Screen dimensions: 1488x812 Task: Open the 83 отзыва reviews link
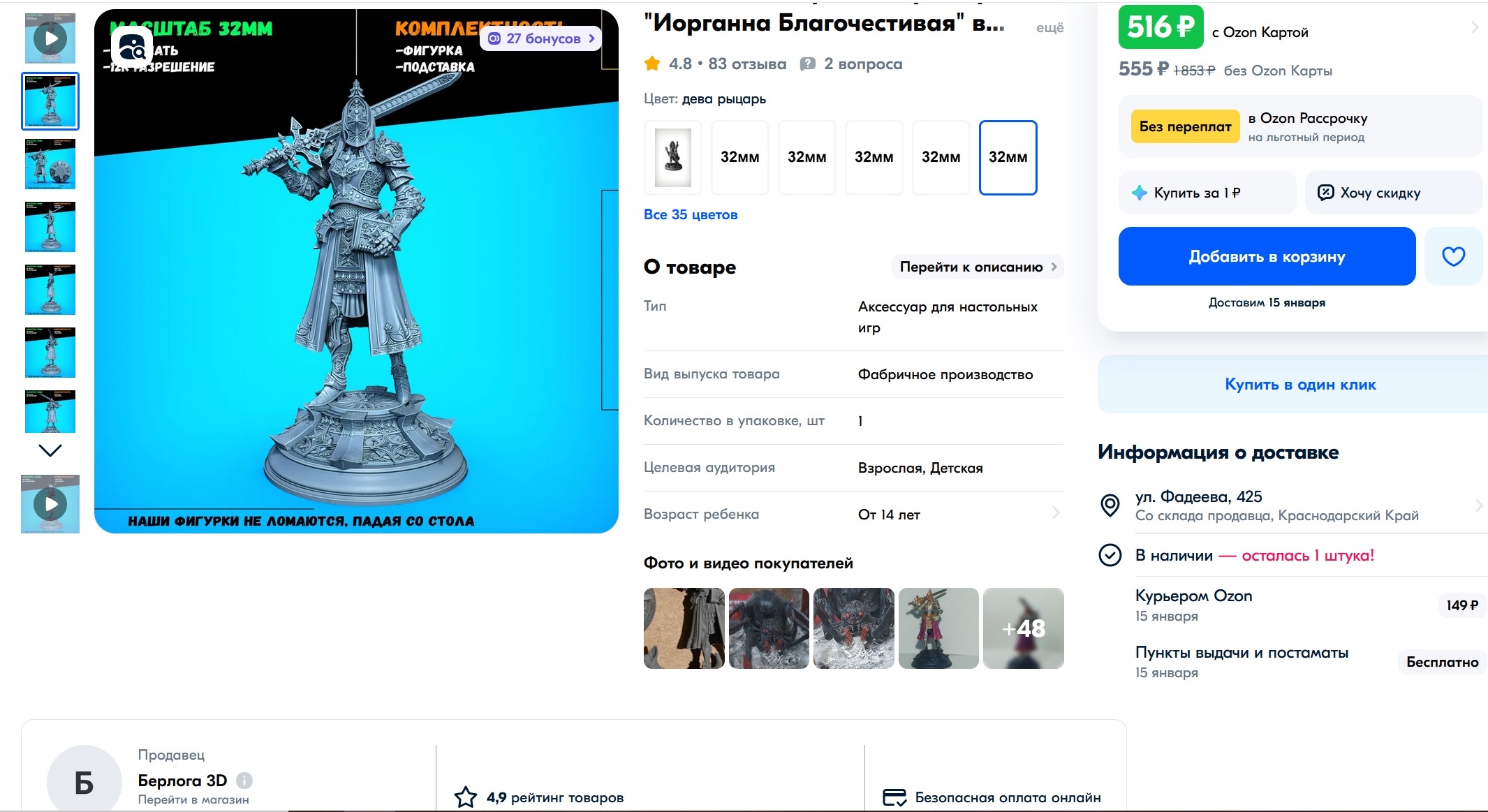747,64
